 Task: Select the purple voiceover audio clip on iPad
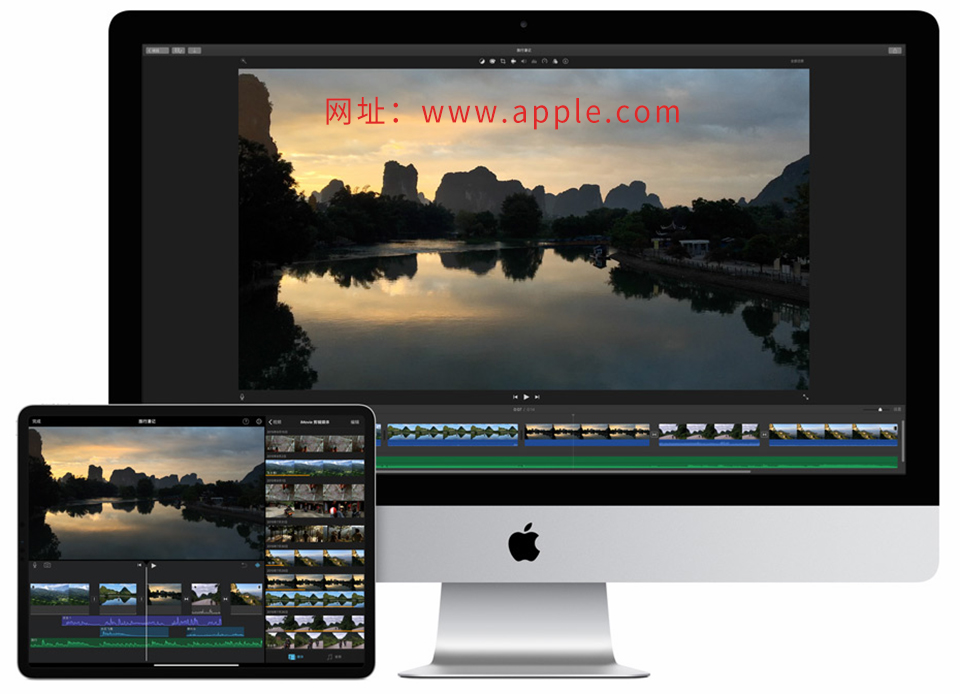(141, 621)
